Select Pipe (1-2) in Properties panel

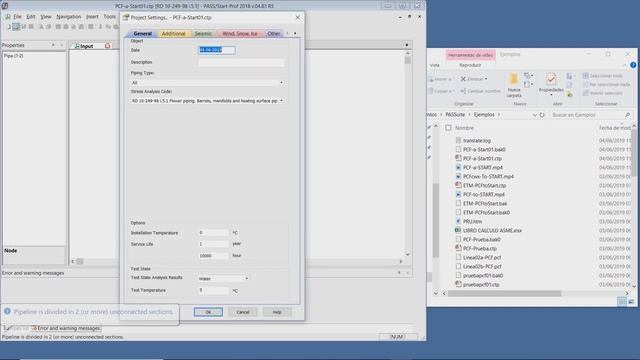point(13,56)
